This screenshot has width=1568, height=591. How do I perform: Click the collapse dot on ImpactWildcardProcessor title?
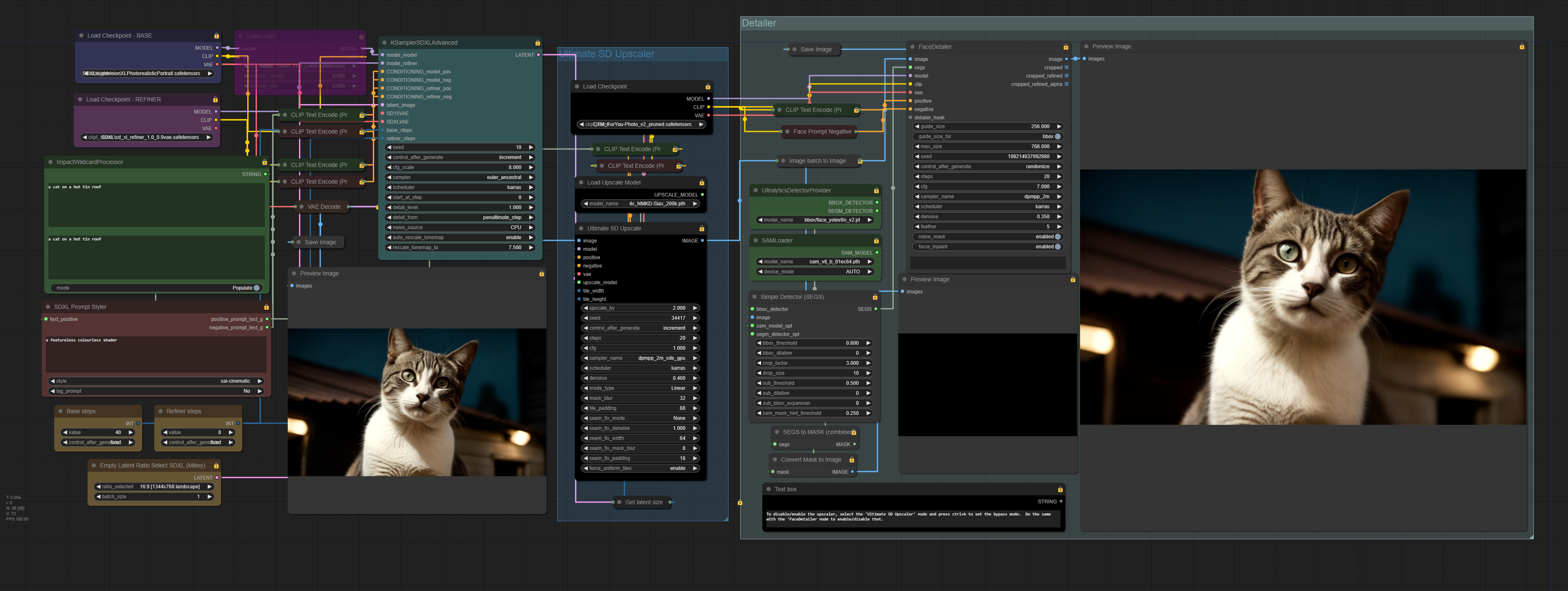[50, 162]
